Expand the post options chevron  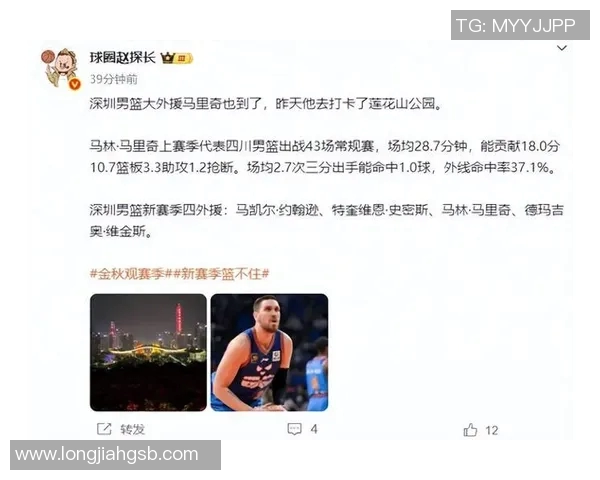click(x=561, y=48)
